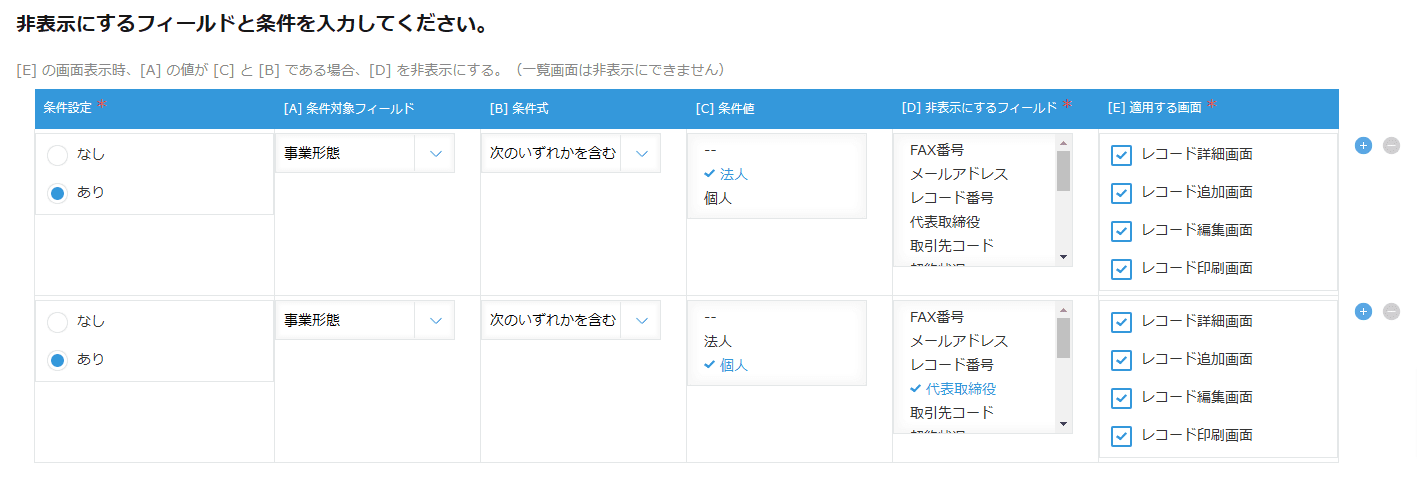1417x484 pixels.
Task: Select -- condition value in second row
Action: click(x=710, y=317)
